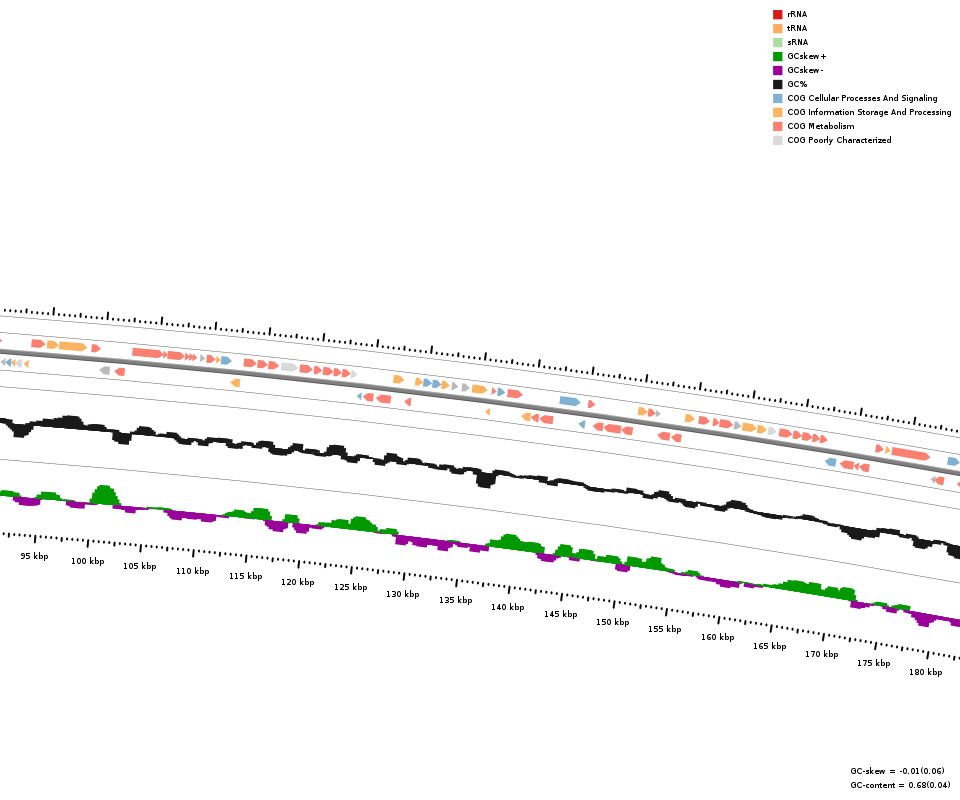Click the long salmon gene arrow near 175 kbp
This screenshot has height=800, width=960.
910,454
